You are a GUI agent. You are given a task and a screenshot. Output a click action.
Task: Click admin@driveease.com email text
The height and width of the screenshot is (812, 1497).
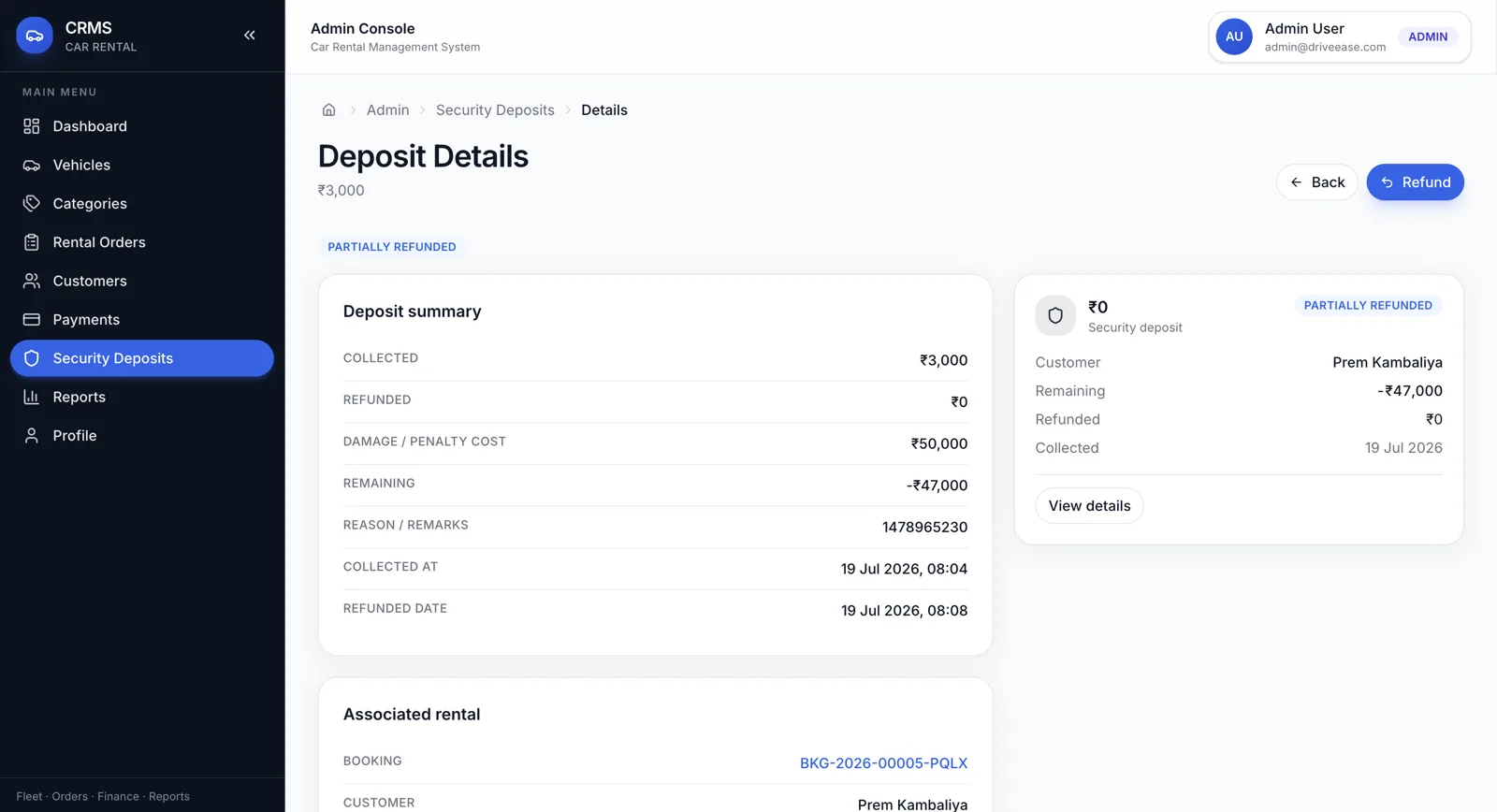tap(1325, 47)
